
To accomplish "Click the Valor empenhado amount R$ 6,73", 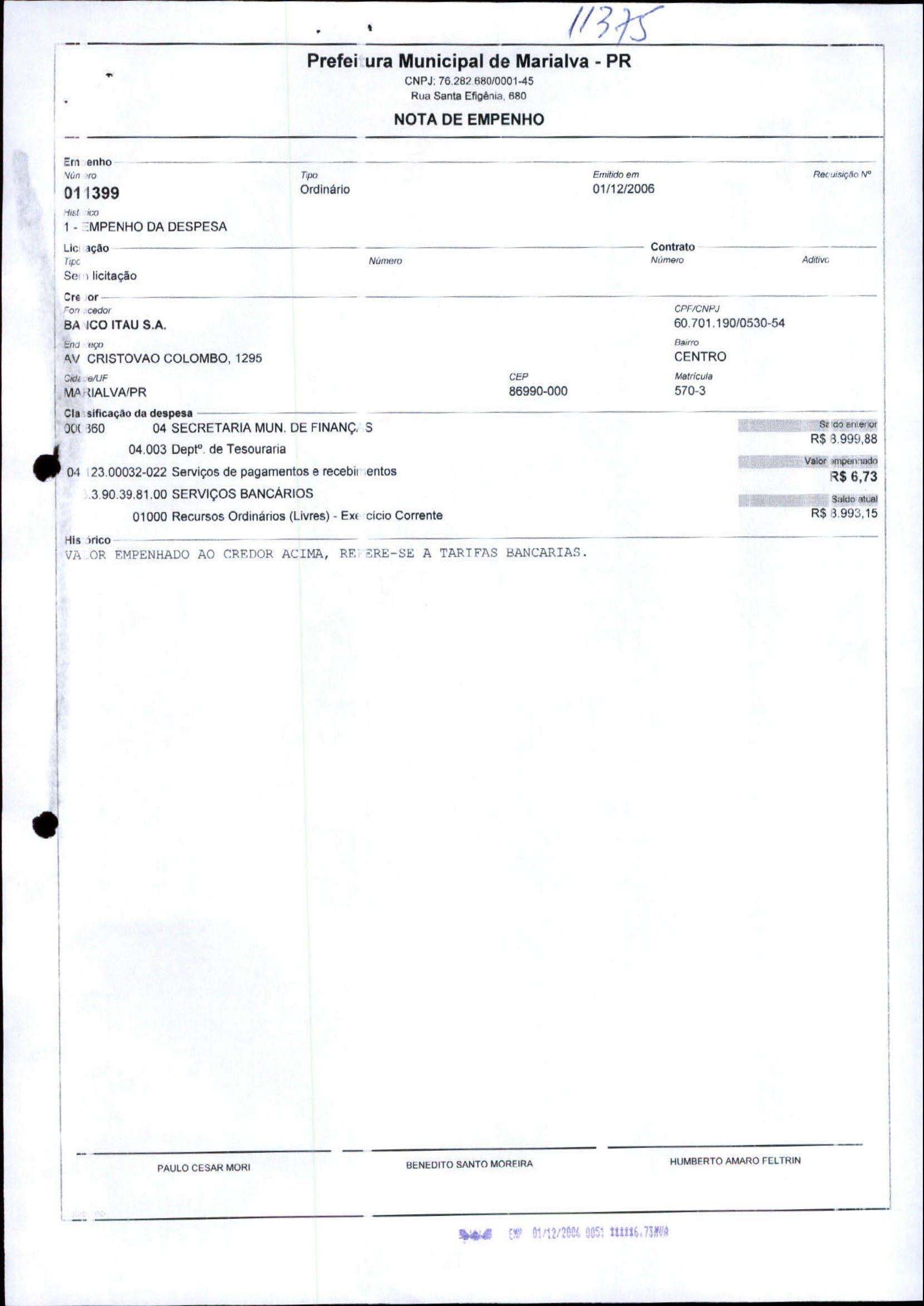I will coord(853,477).
